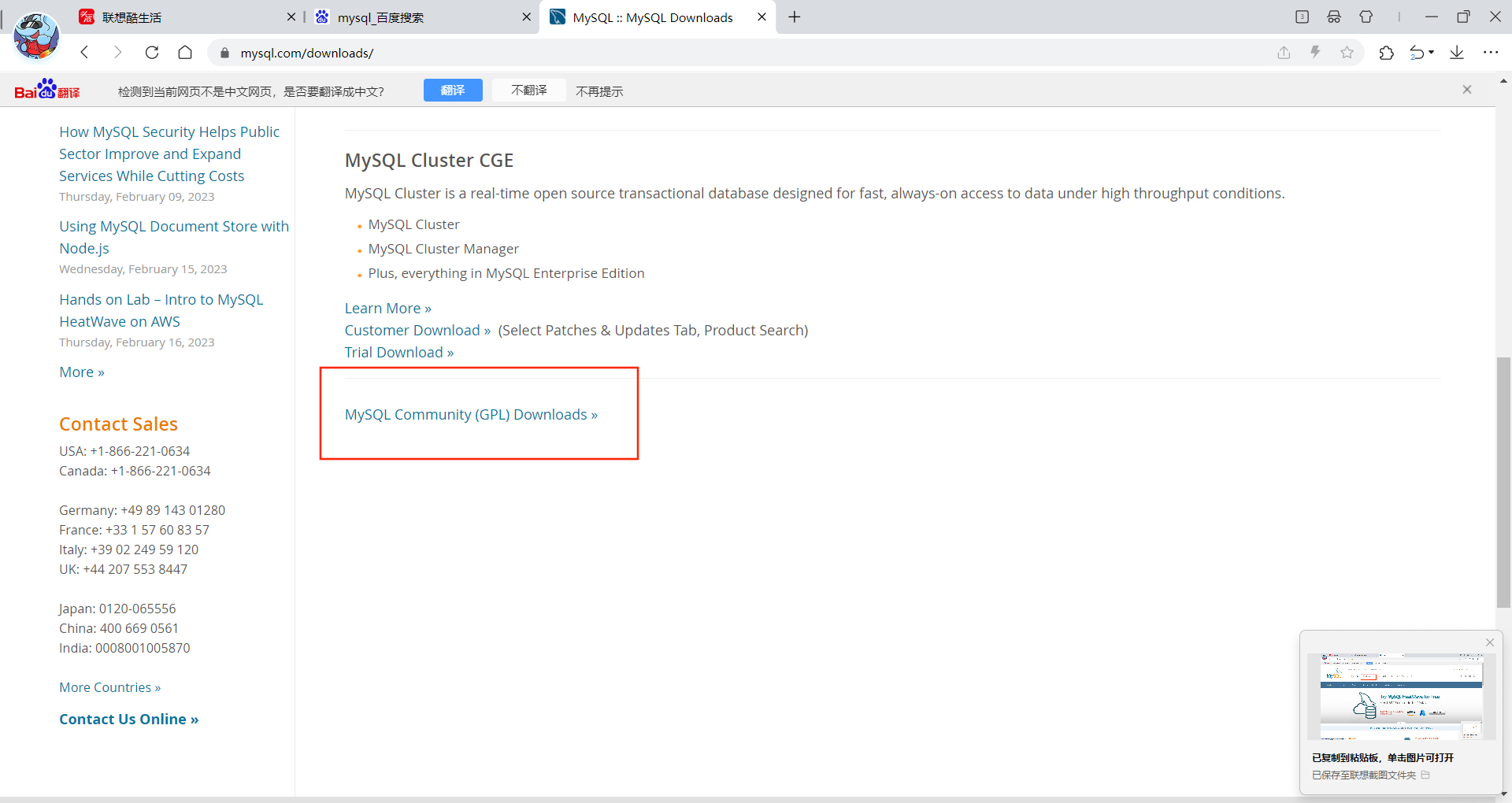Click the More Countries » link
The image size is (1512, 803).
tap(110, 687)
